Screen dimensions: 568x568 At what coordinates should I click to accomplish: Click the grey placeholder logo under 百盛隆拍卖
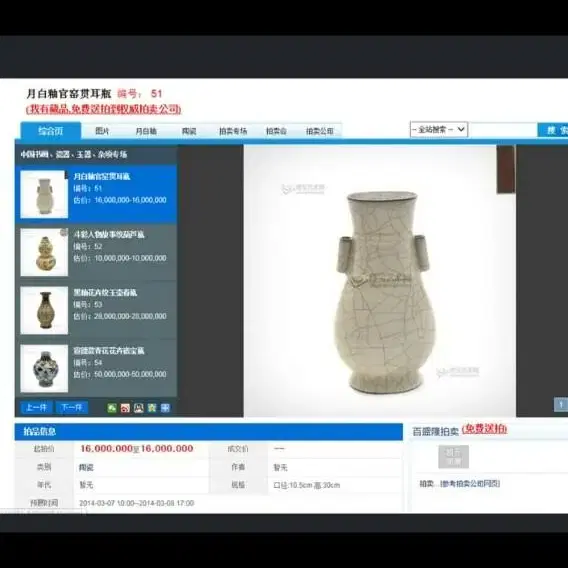[x=454, y=457]
